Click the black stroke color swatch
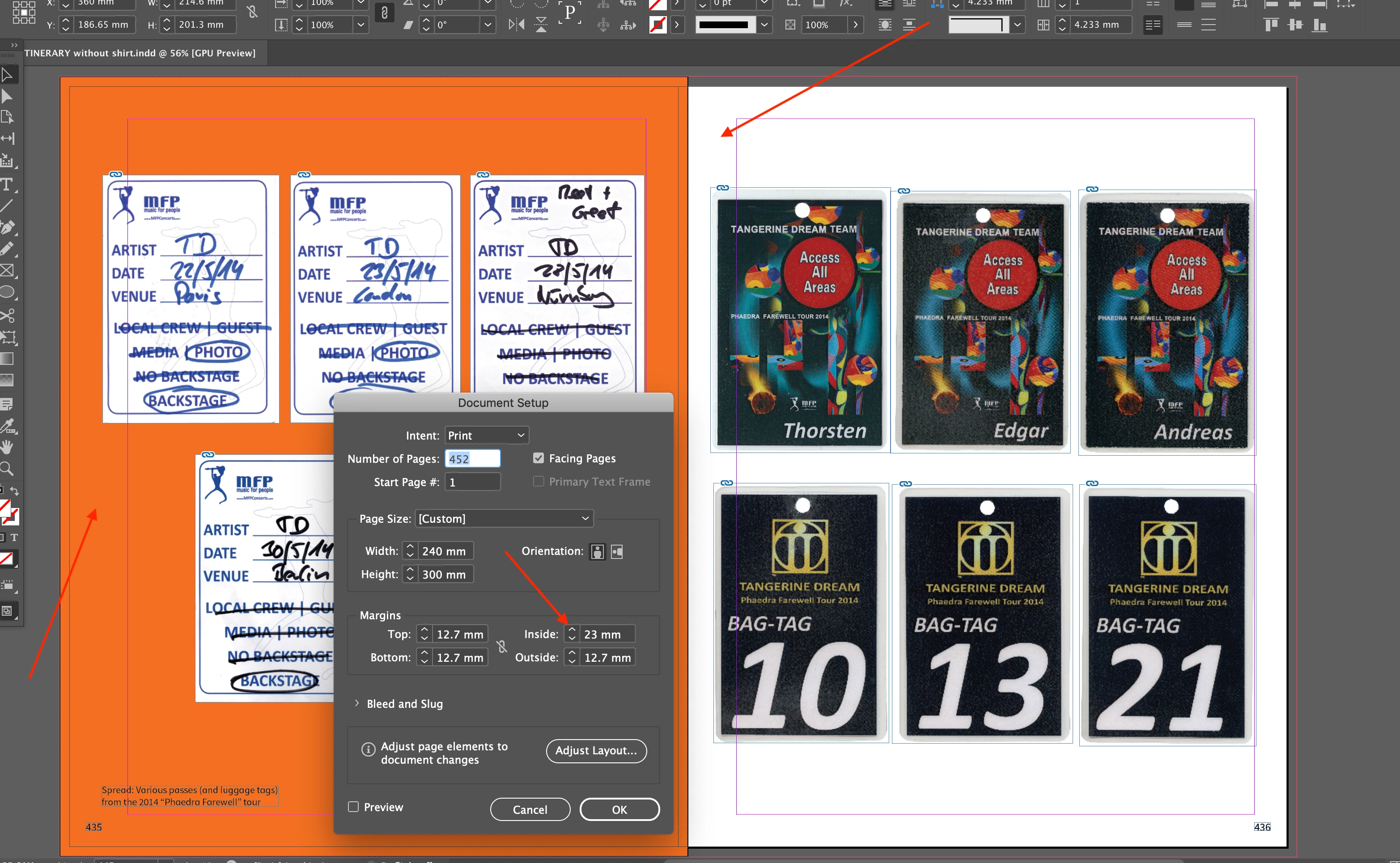Screen dimensions: 1400x863 [723, 25]
